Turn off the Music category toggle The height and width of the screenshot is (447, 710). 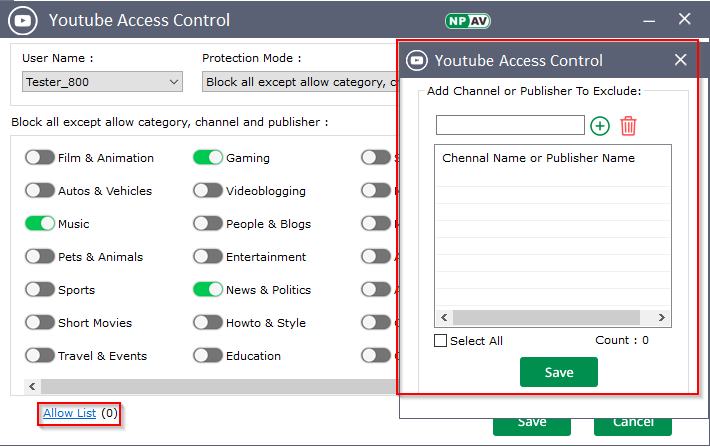point(40,224)
